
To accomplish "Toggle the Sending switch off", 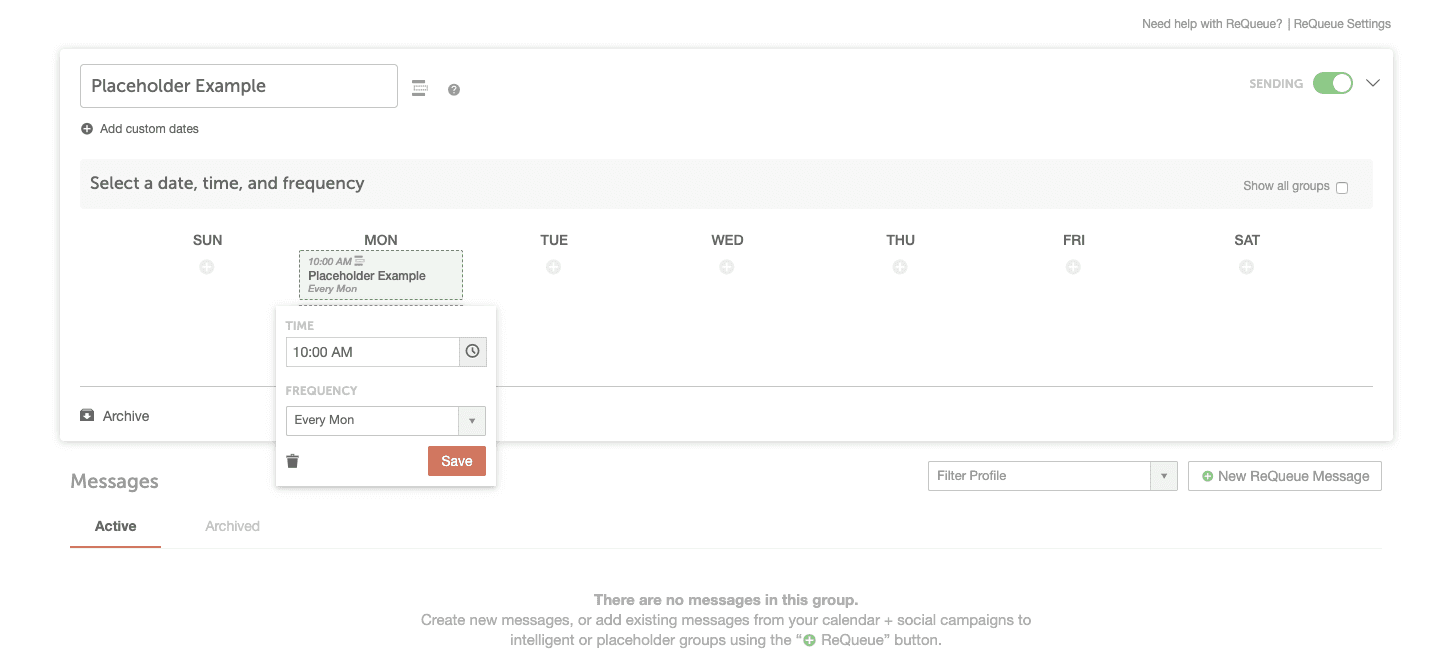I will coord(1332,83).
